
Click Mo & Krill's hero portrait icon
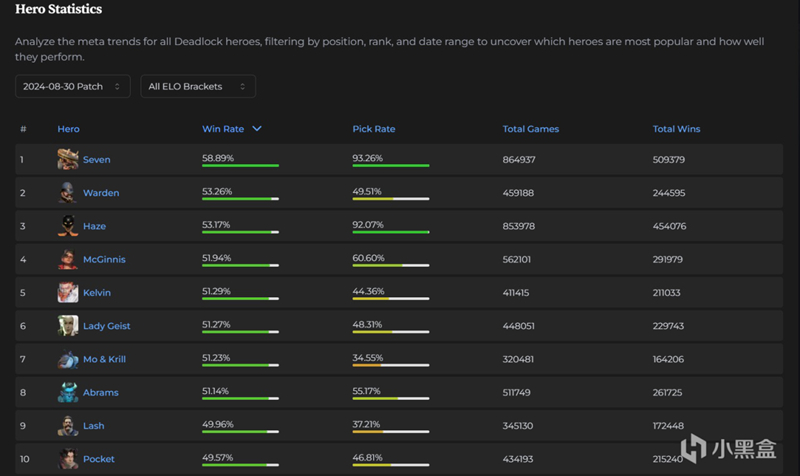68,359
